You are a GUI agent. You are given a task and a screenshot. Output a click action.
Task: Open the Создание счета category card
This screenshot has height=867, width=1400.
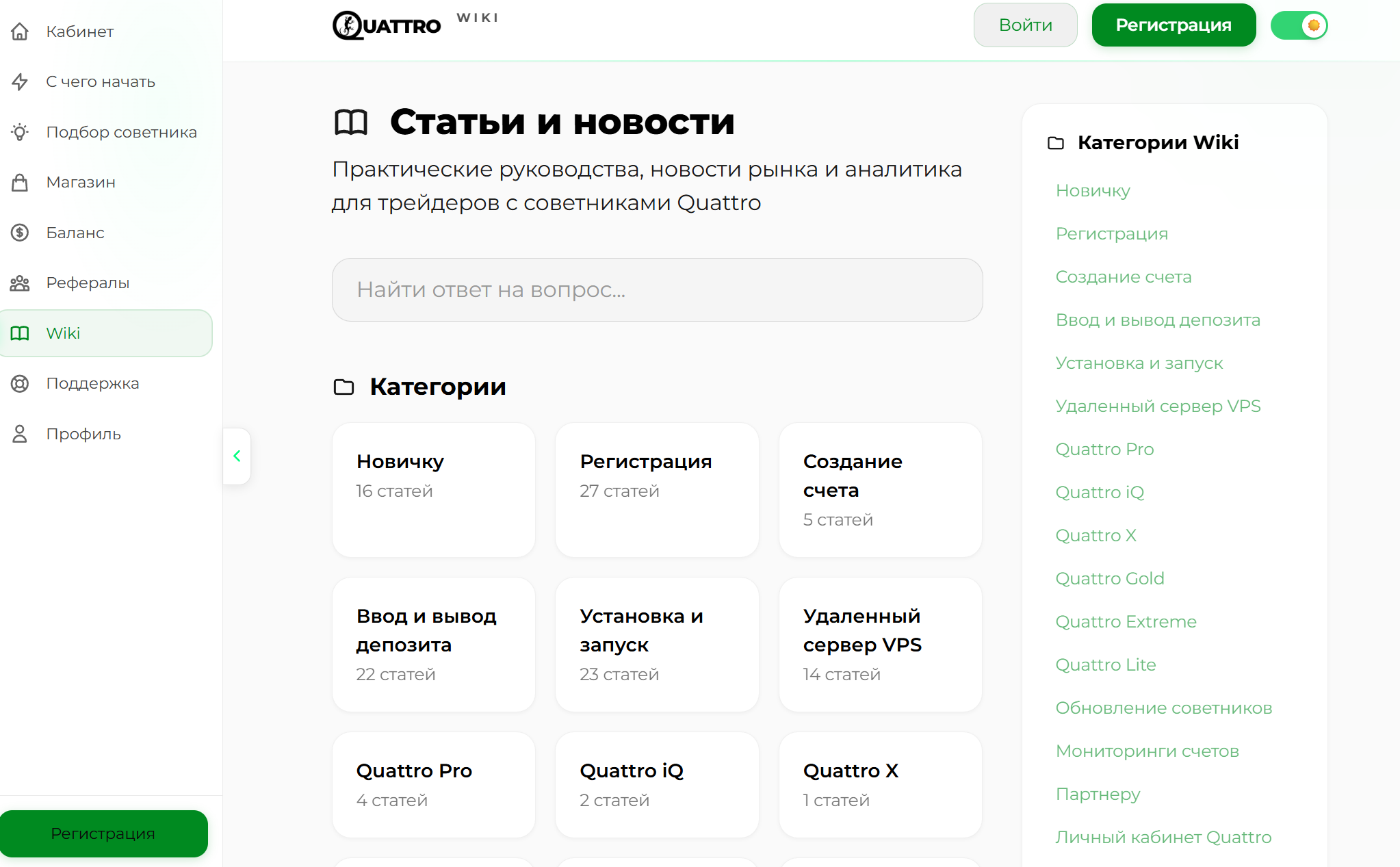click(x=881, y=490)
